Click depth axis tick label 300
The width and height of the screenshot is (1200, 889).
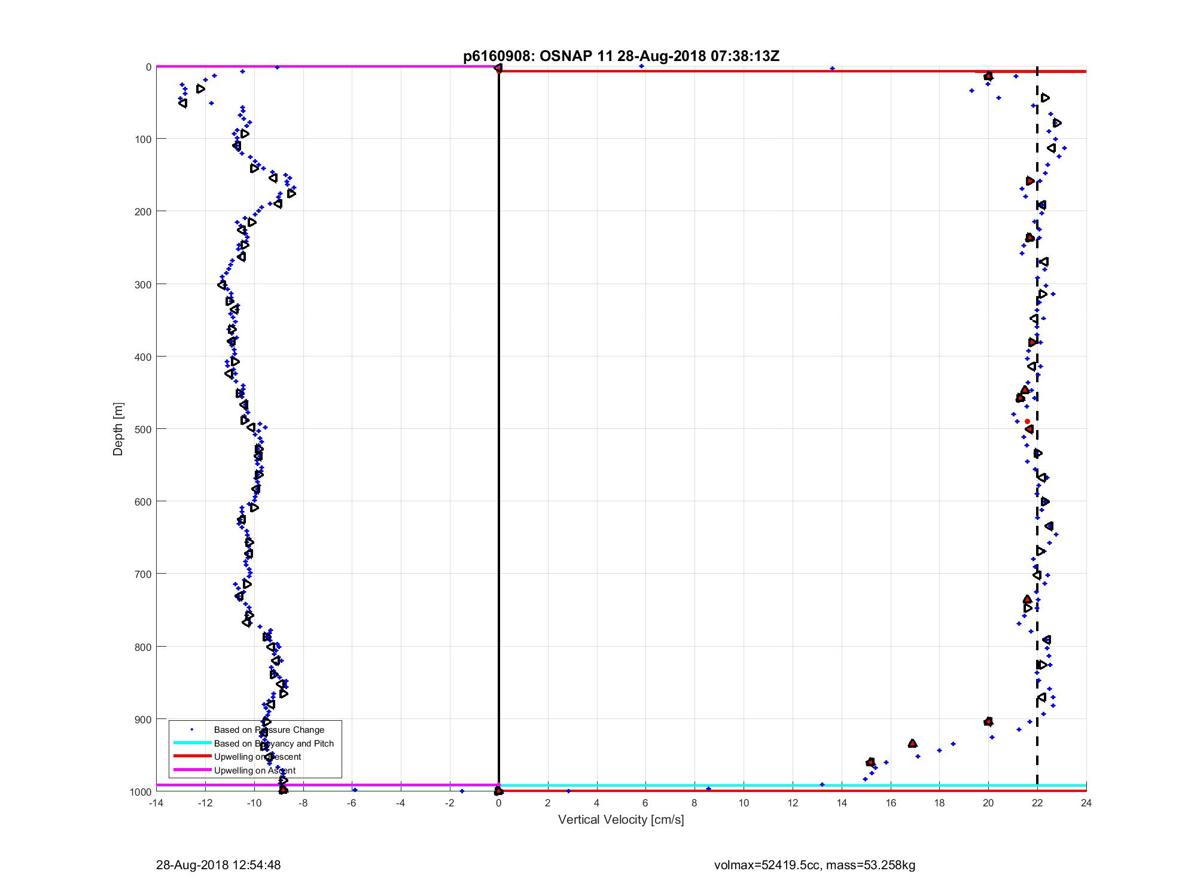pos(141,284)
